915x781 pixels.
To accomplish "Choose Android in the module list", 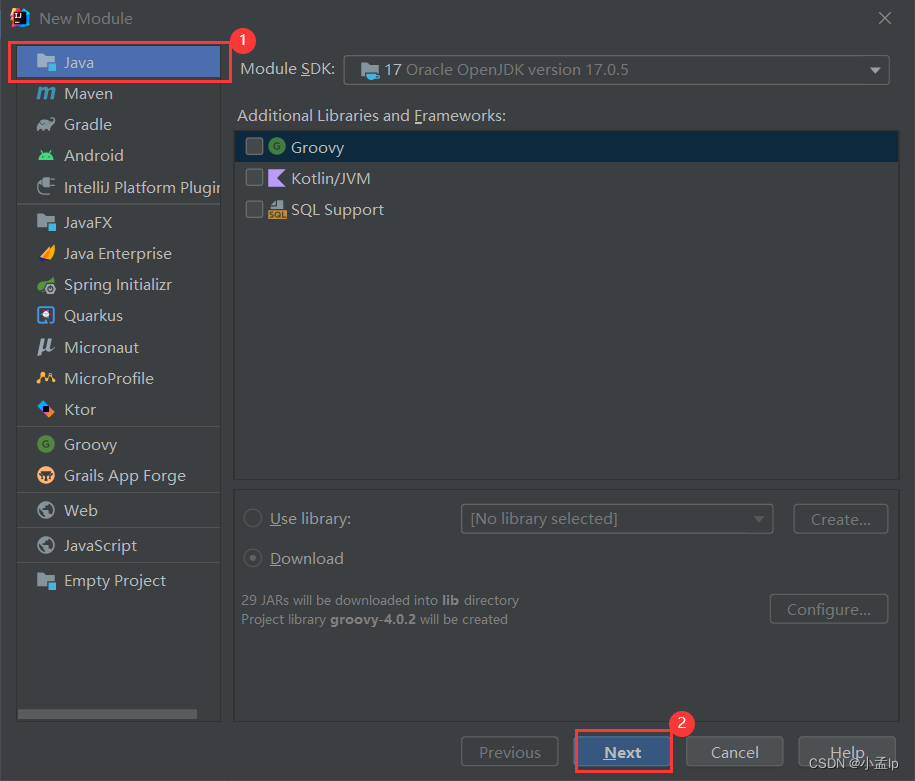I will click(x=118, y=155).
